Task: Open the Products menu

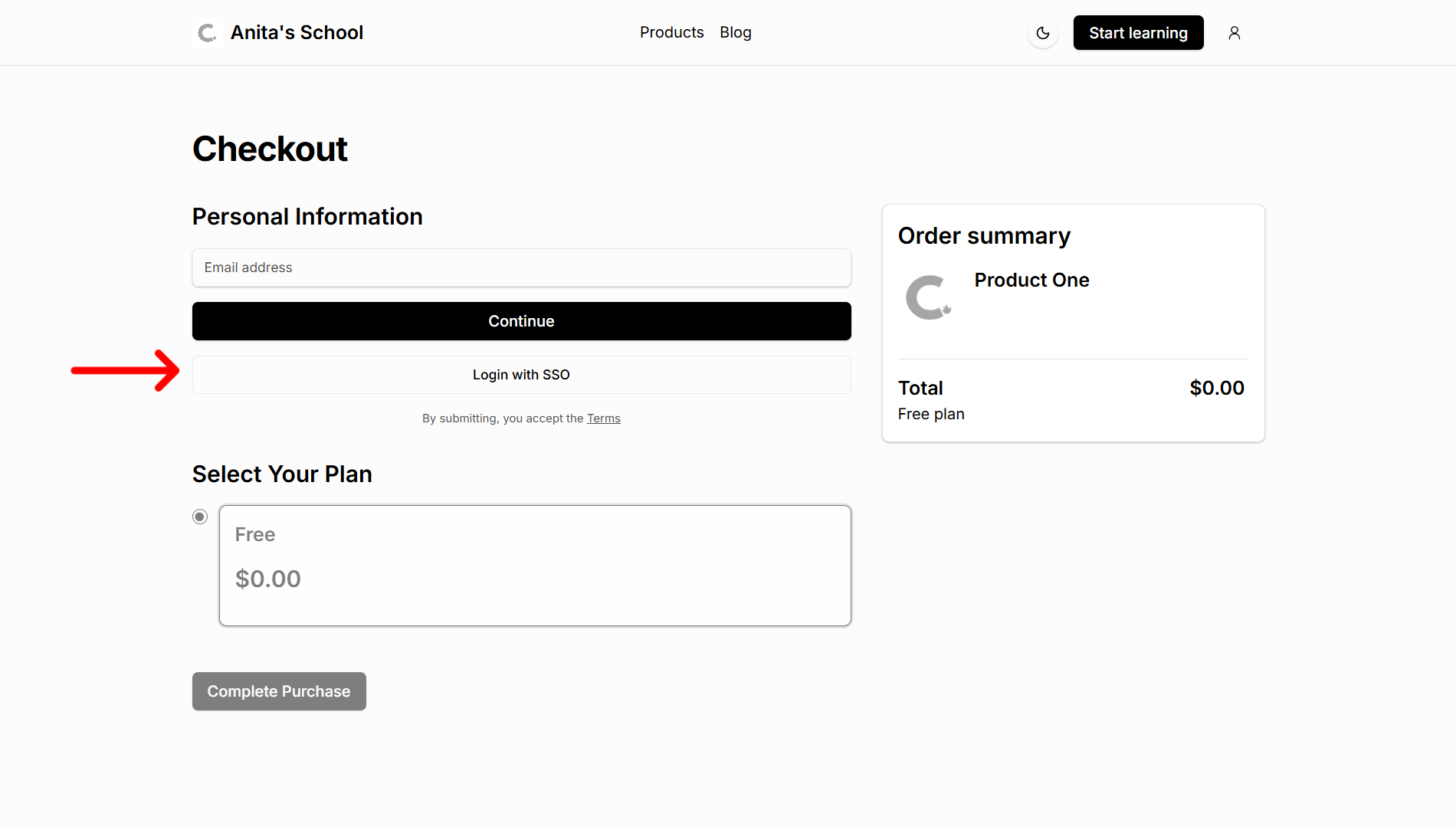Action: 671,32
